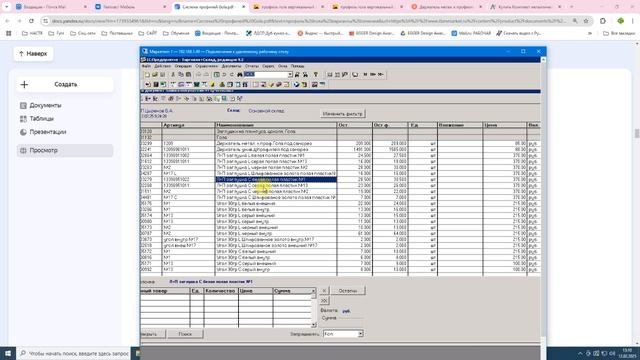The height and width of the screenshot is (360, 640).
Task: Open the Windows Start menu
Action: (x=8, y=353)
